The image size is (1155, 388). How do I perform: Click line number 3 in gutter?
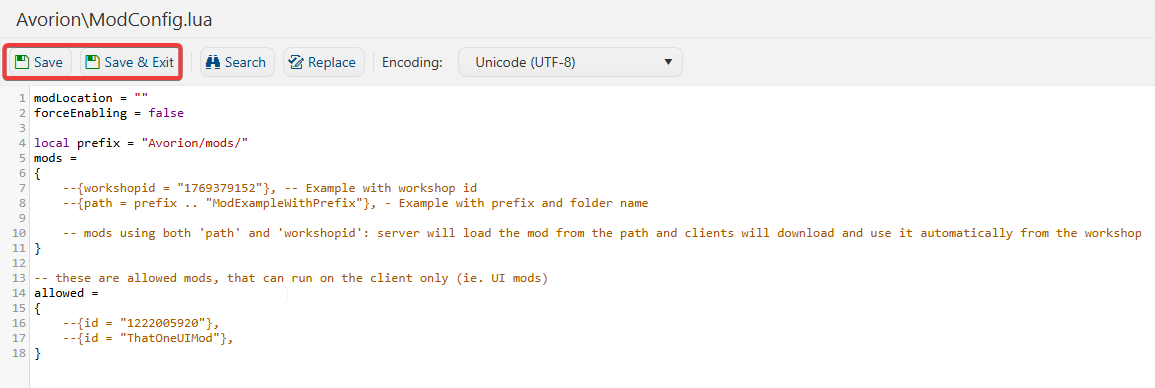(23, 128)
